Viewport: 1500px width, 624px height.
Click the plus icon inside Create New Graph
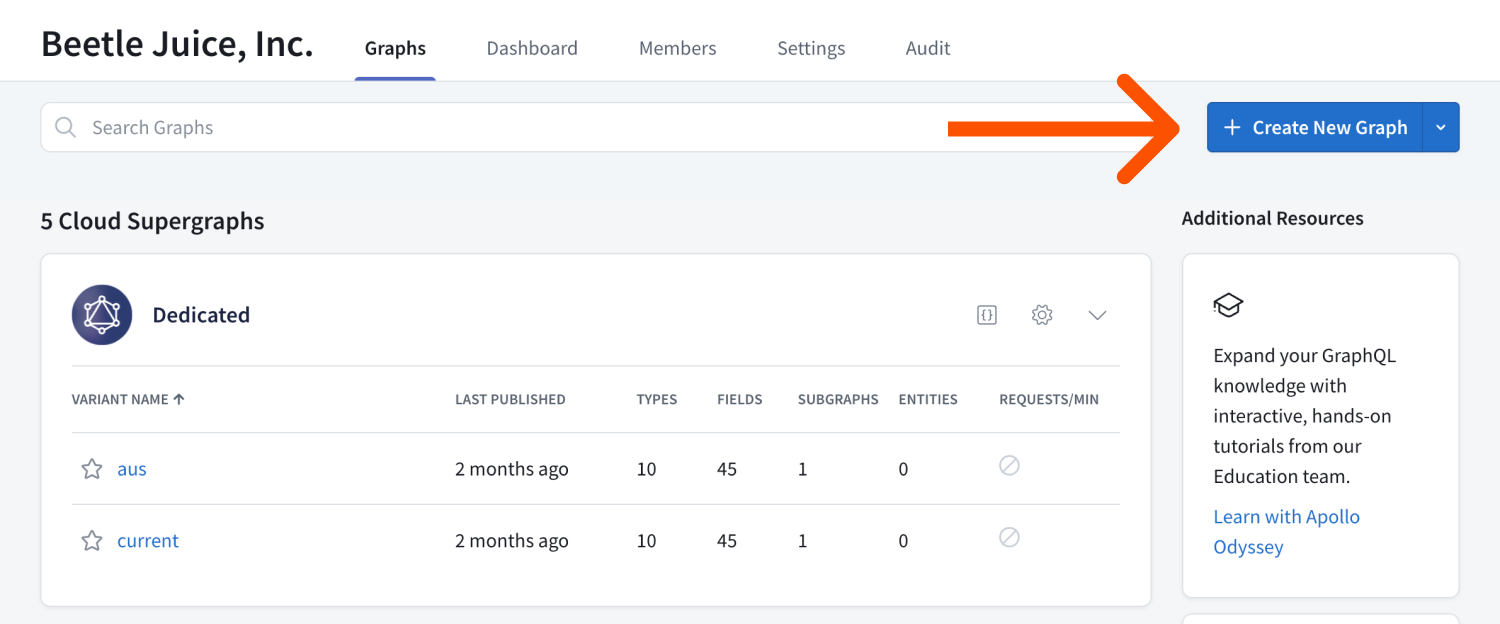[1232, 127]
